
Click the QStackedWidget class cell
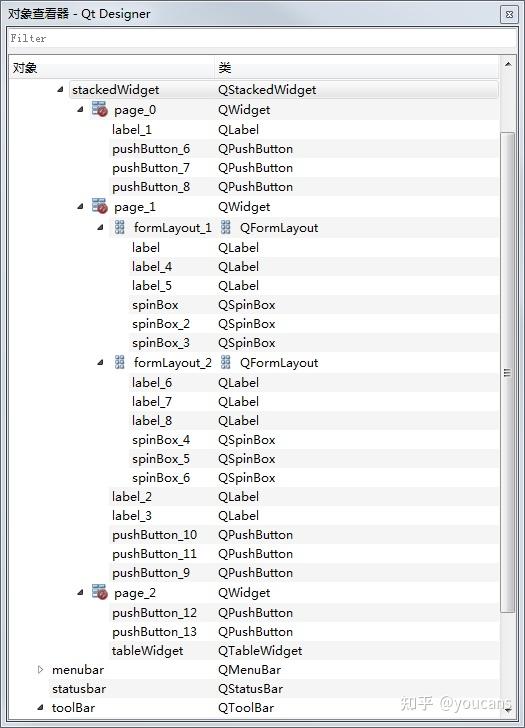267,90
